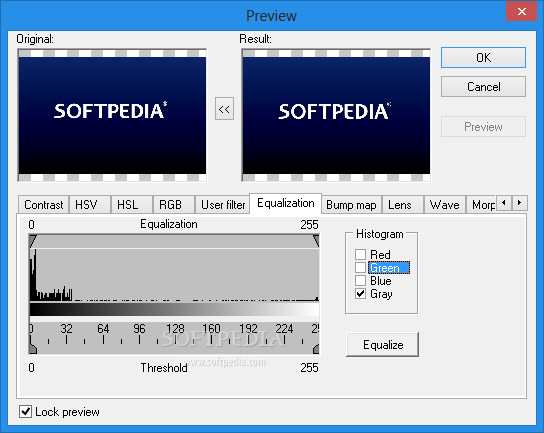Select the Equalization tab

click(286, 203)
